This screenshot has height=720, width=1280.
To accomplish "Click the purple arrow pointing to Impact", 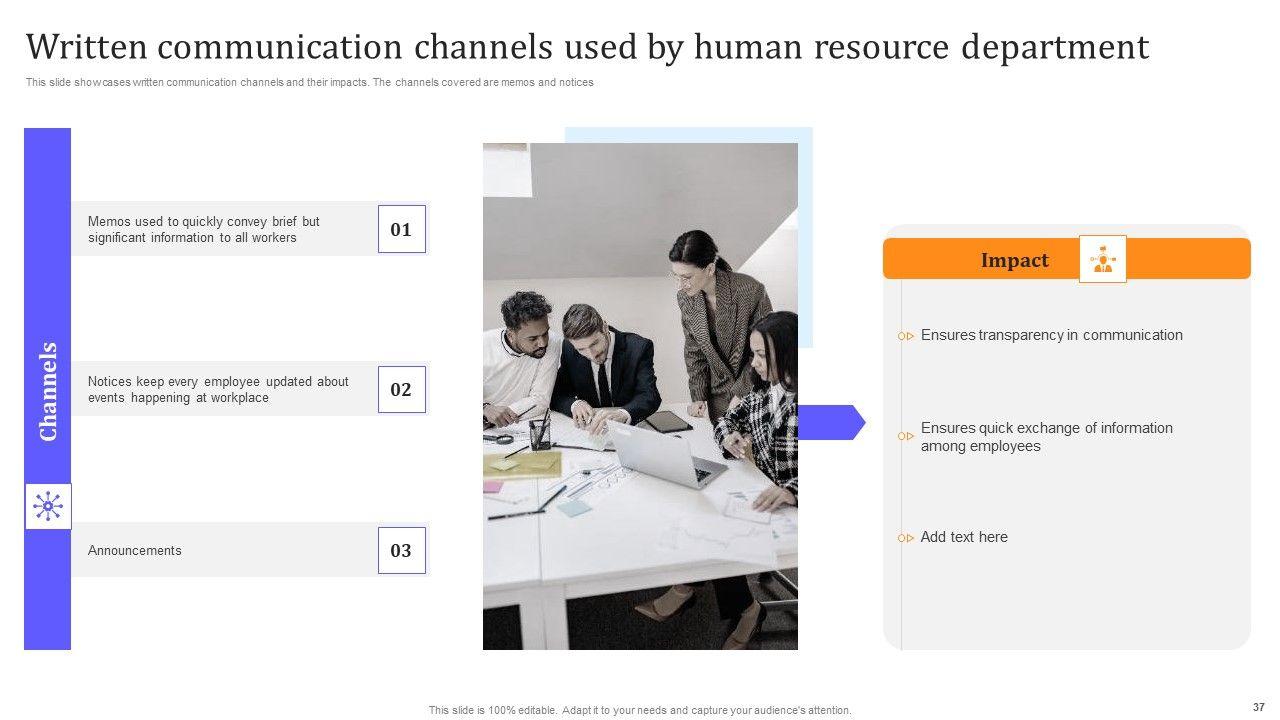I will coord(831,422).
